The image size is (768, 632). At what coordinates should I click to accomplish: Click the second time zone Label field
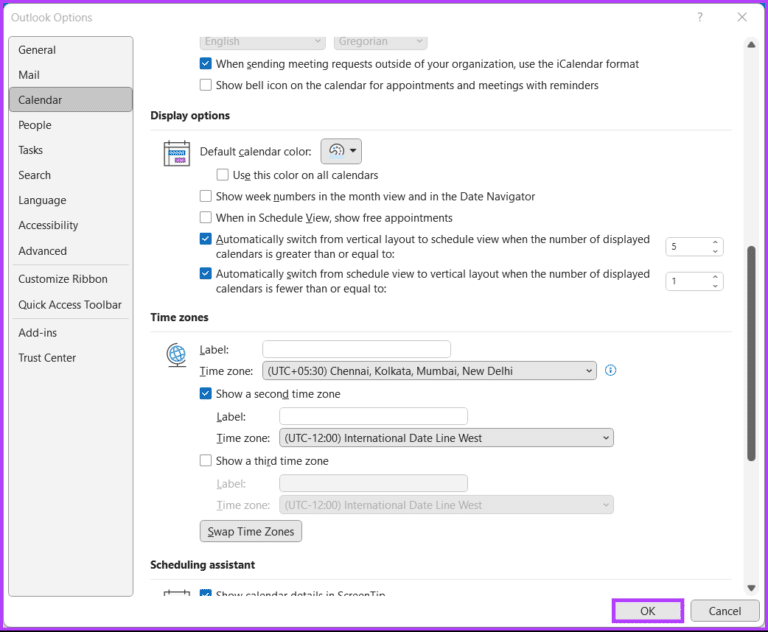tap(373, 416)
